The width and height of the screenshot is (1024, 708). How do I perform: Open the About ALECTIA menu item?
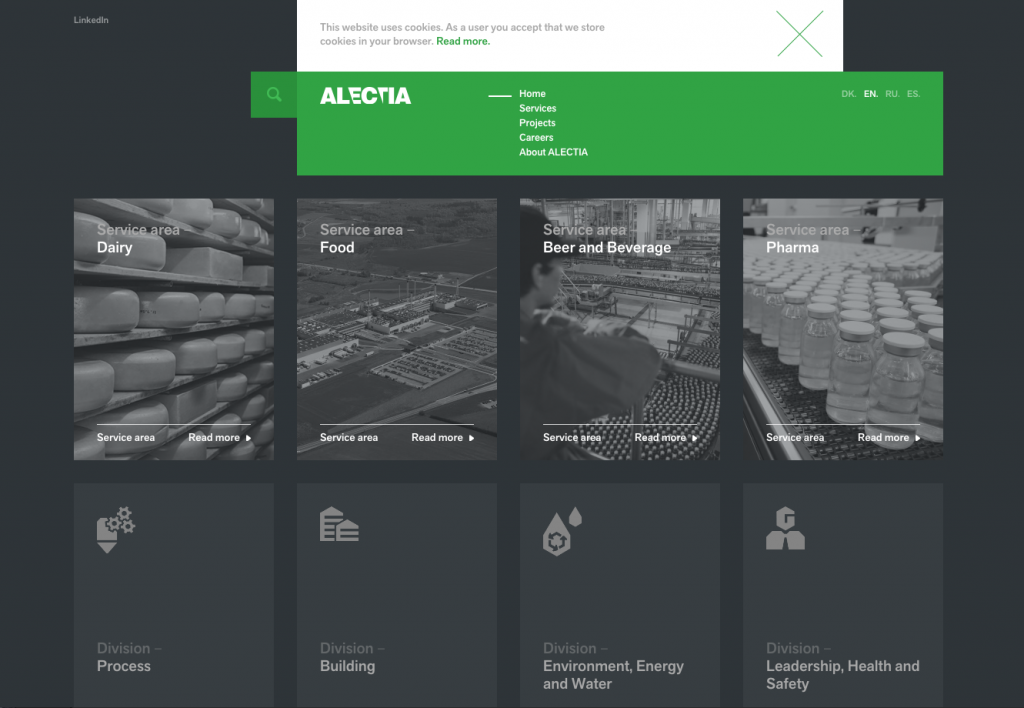[553, 152]
